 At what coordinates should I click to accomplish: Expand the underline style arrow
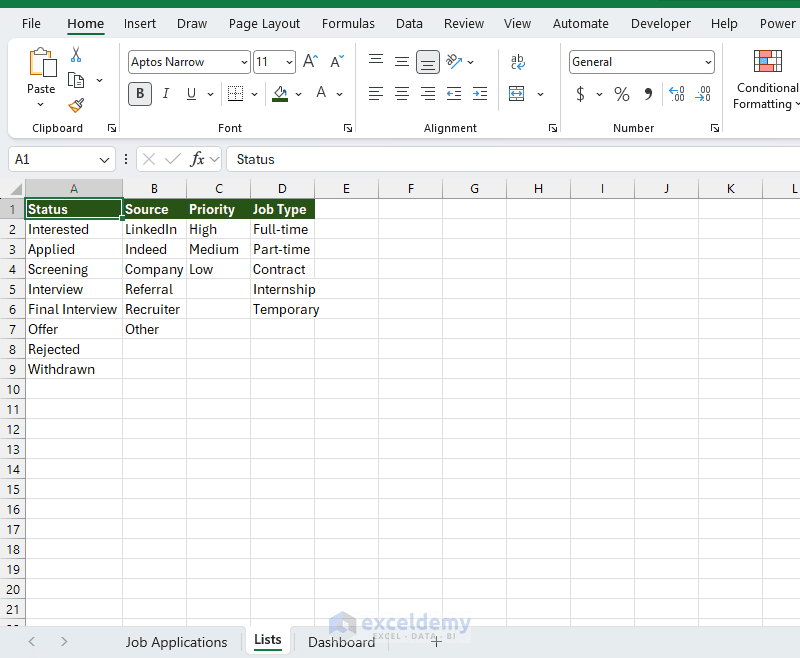(210, 94)
